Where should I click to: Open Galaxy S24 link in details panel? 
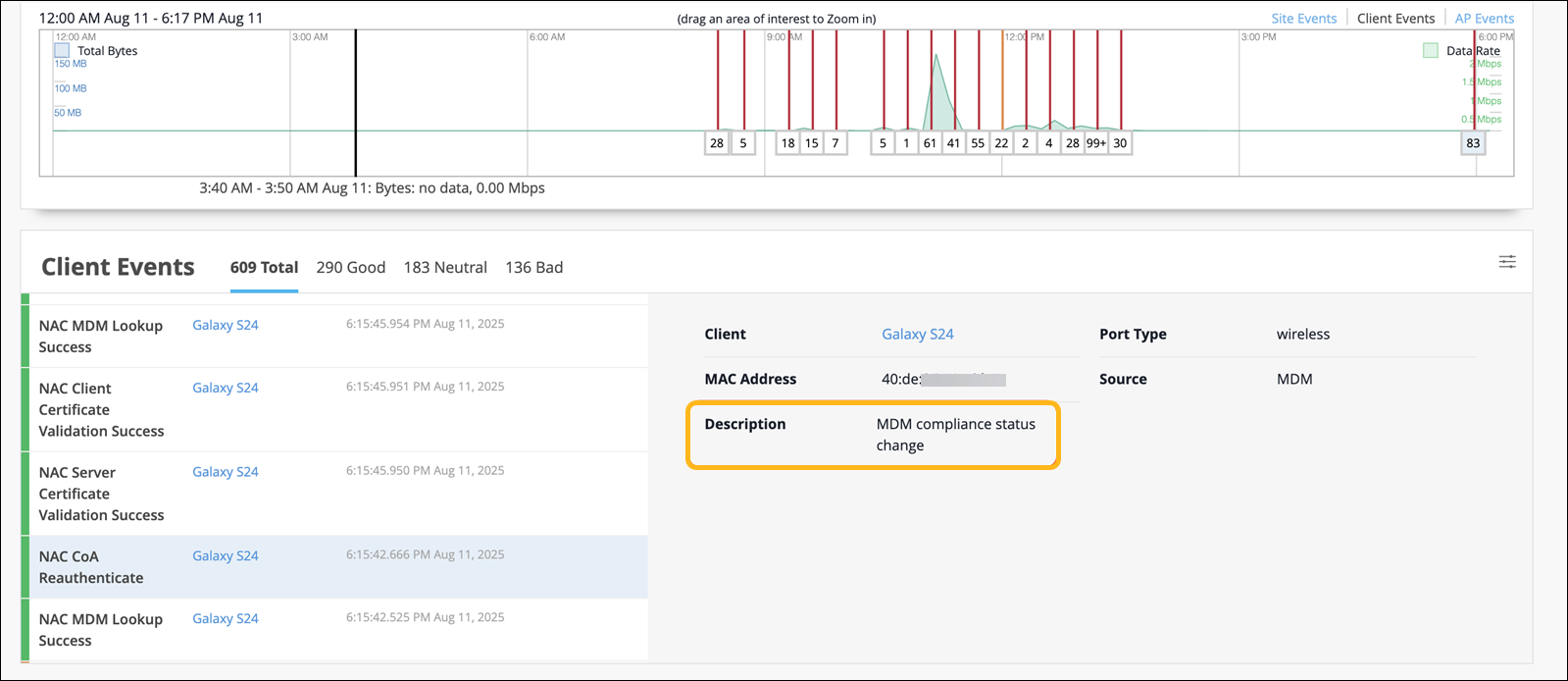(917, 334)
